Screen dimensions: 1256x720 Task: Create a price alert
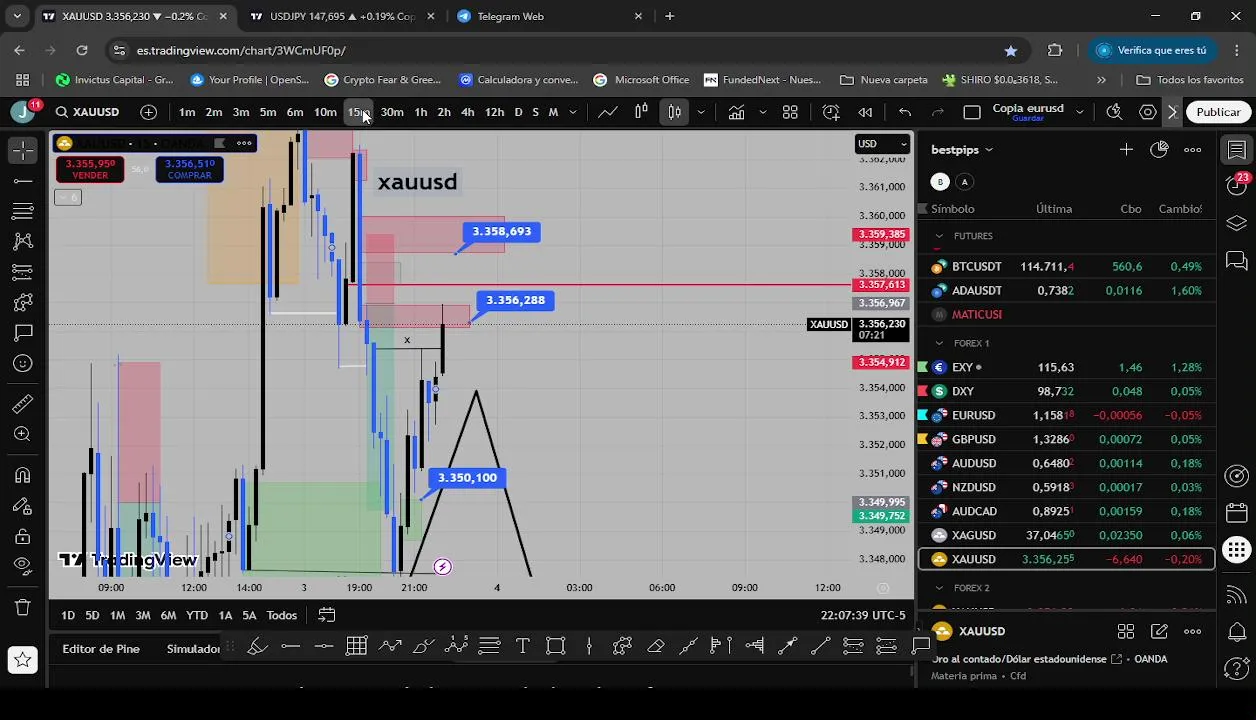[x=831, y=112]
